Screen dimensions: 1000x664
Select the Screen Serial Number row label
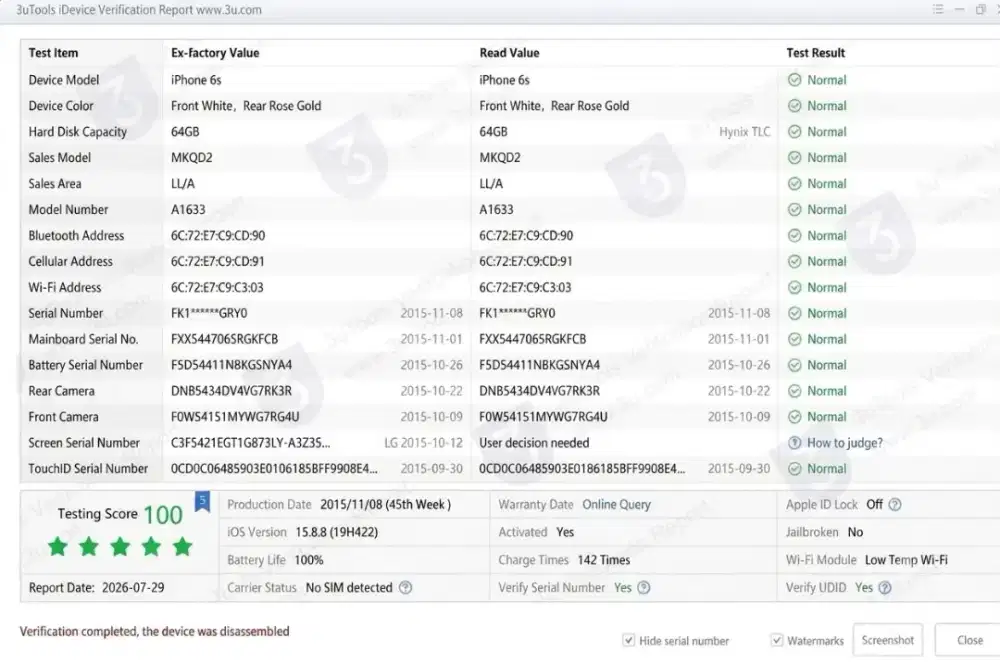(84, 443)
